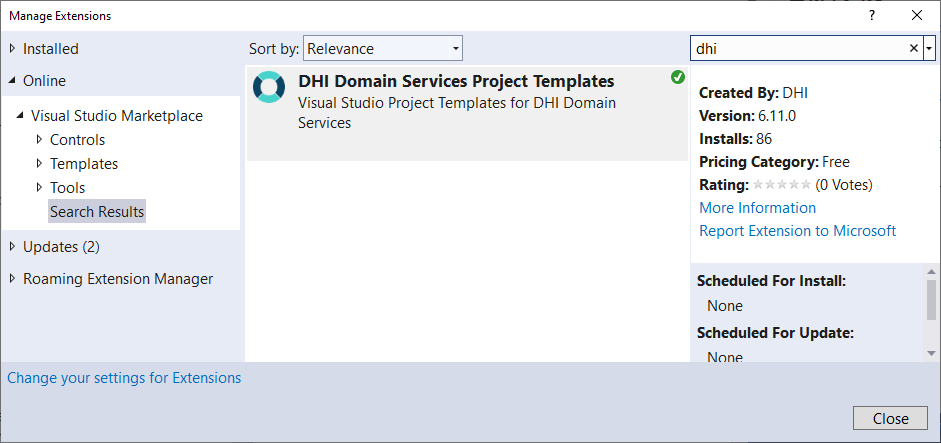Click Report Extension to Microsoft link
The height and width of the screenshot is (443, 941).
pos(798,231)
